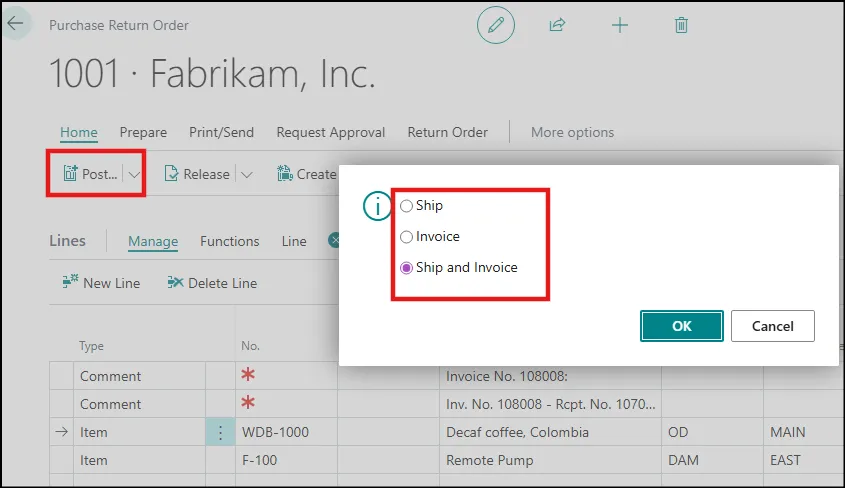
Task: Click the Post action button
Action: (90, 174)
